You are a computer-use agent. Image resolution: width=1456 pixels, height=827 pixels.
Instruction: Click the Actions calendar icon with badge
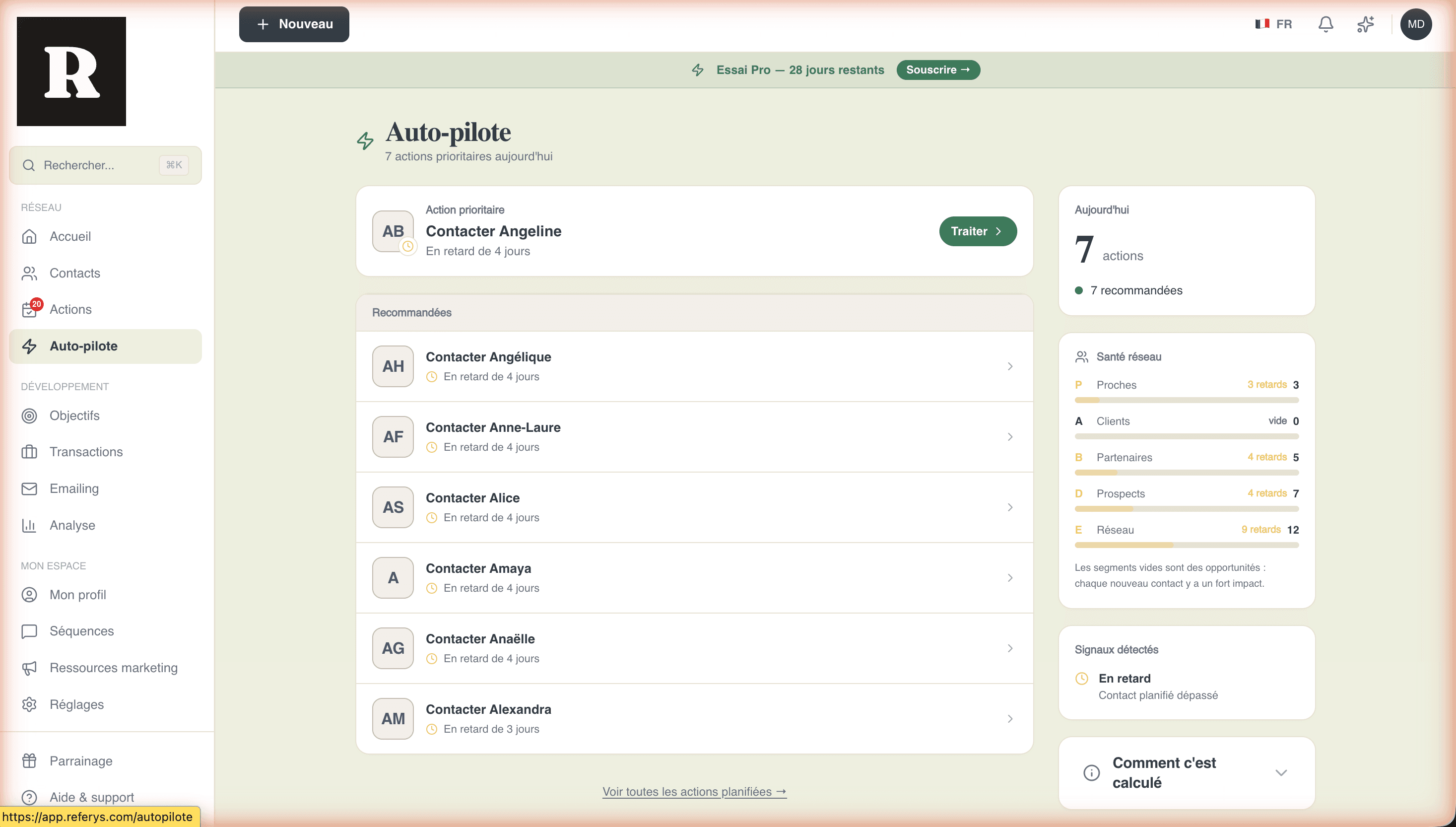point(29,310)
